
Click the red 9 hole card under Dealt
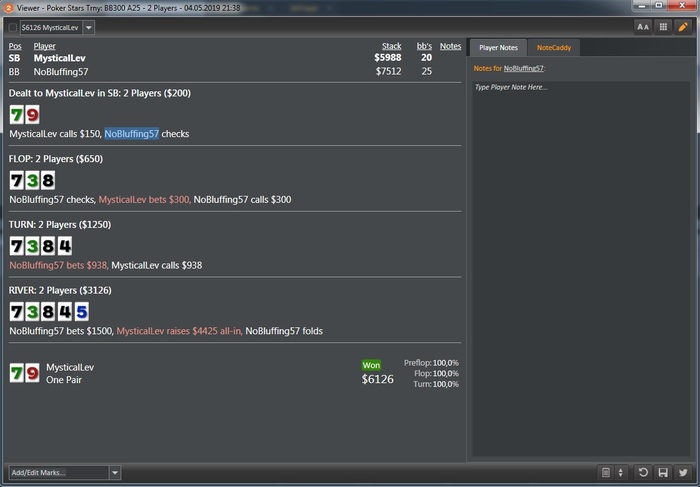[32, 115]
